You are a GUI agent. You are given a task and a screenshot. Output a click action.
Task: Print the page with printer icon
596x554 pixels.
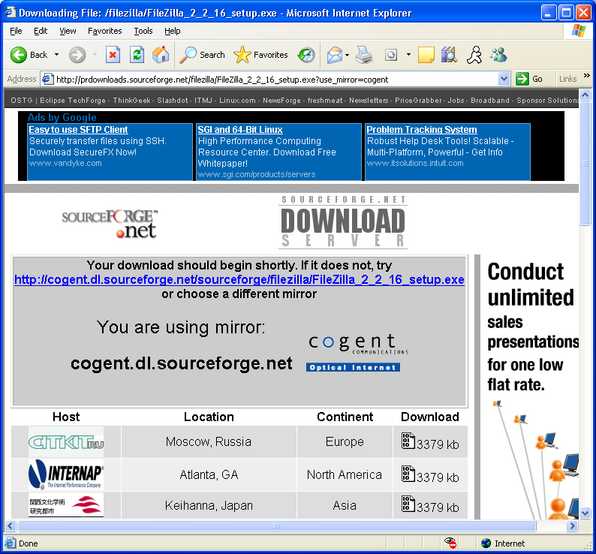[364, 55]
